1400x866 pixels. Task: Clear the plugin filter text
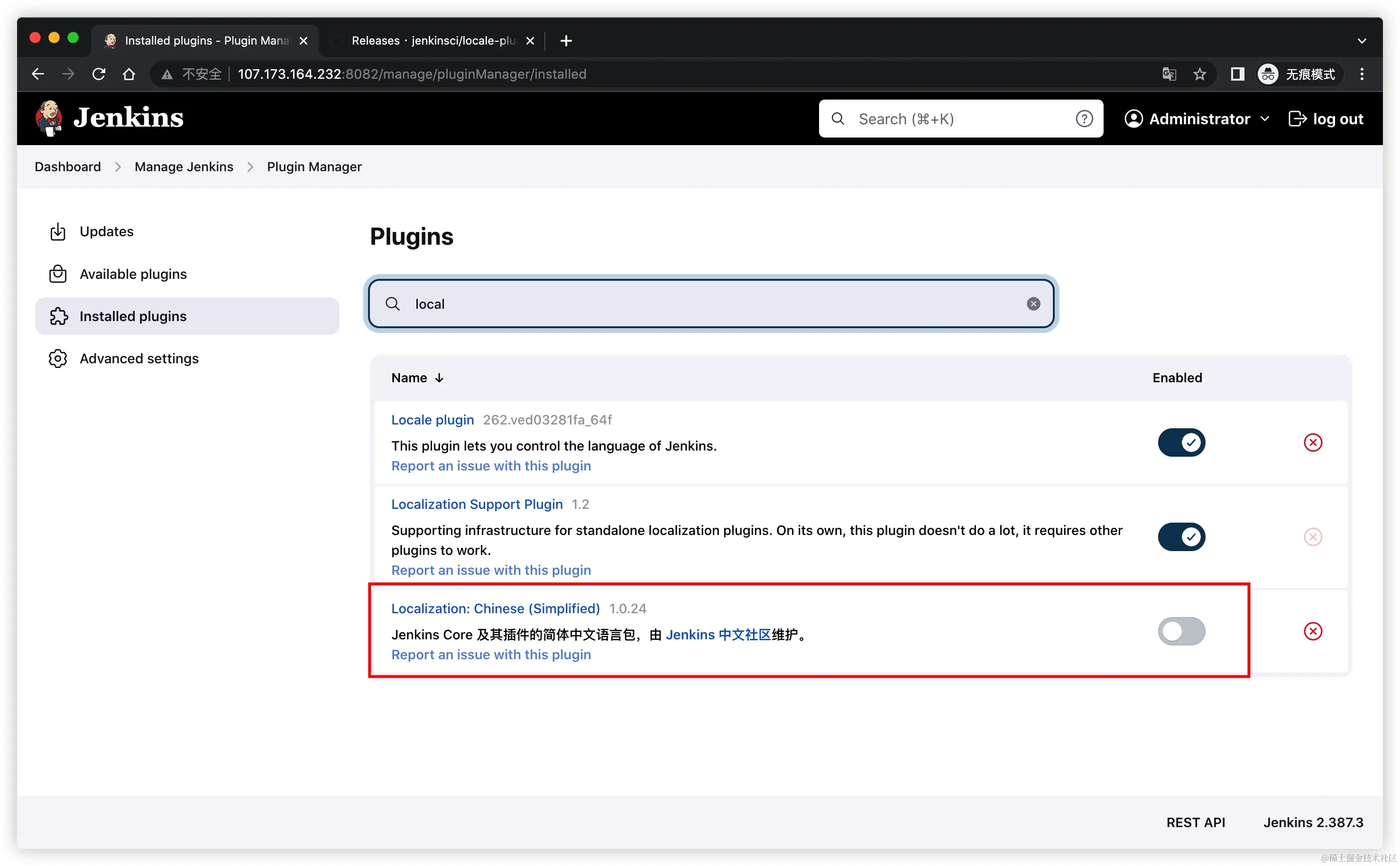pyautogui.click(x=1033, y=304)
